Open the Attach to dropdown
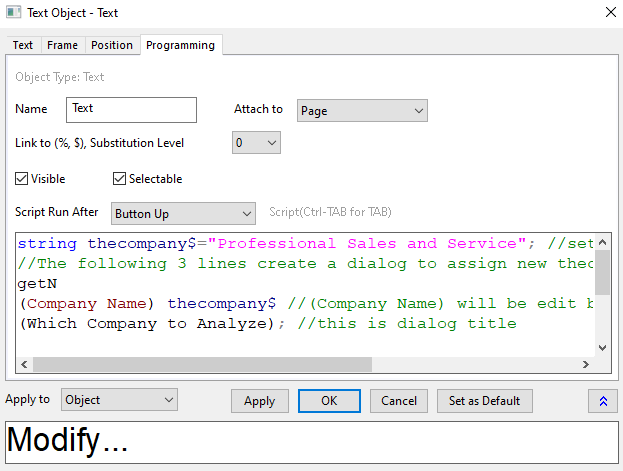This screenshot has height=471, width=623. [x=362, y=110]
